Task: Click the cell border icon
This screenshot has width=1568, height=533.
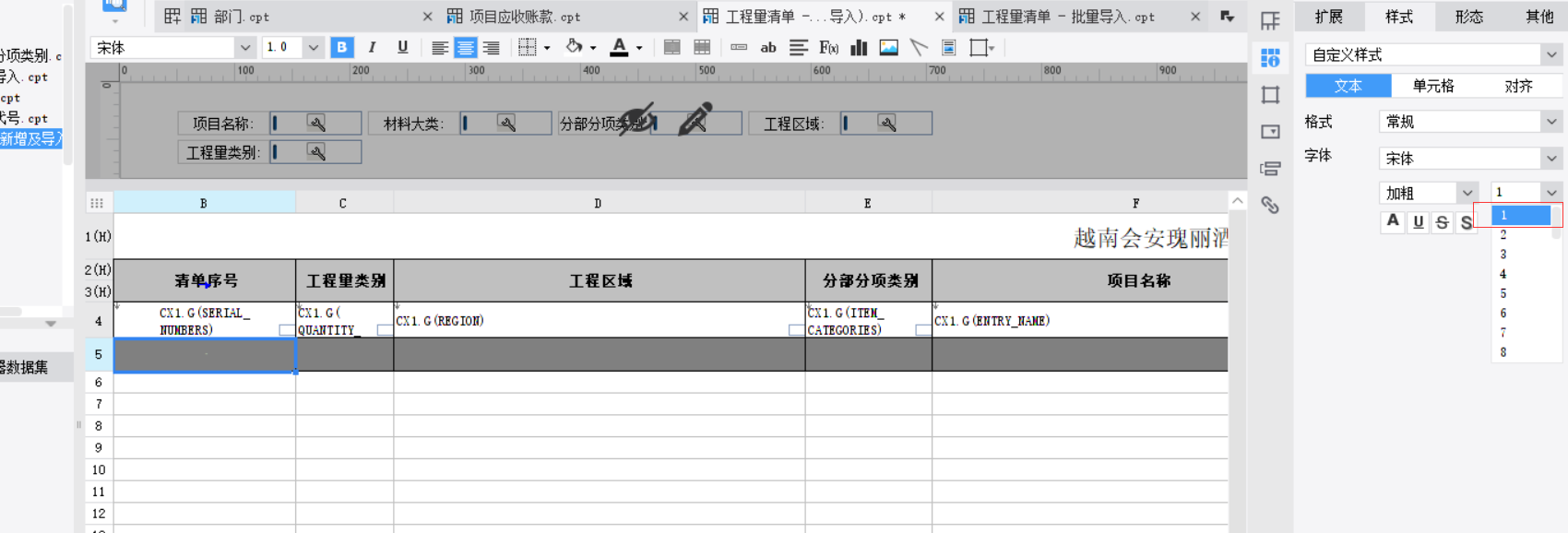Action: [x=527, y=47]
